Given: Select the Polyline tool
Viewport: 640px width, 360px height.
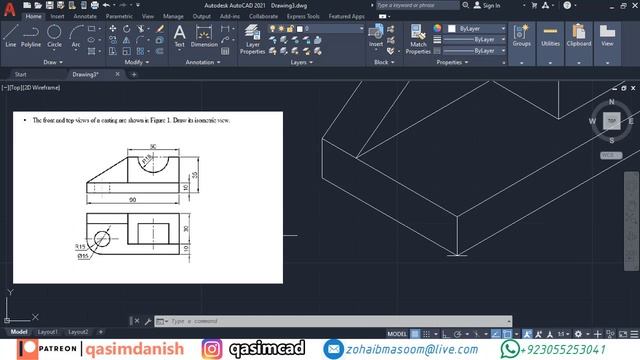Looking at the screenshot, I should (31, 36).
